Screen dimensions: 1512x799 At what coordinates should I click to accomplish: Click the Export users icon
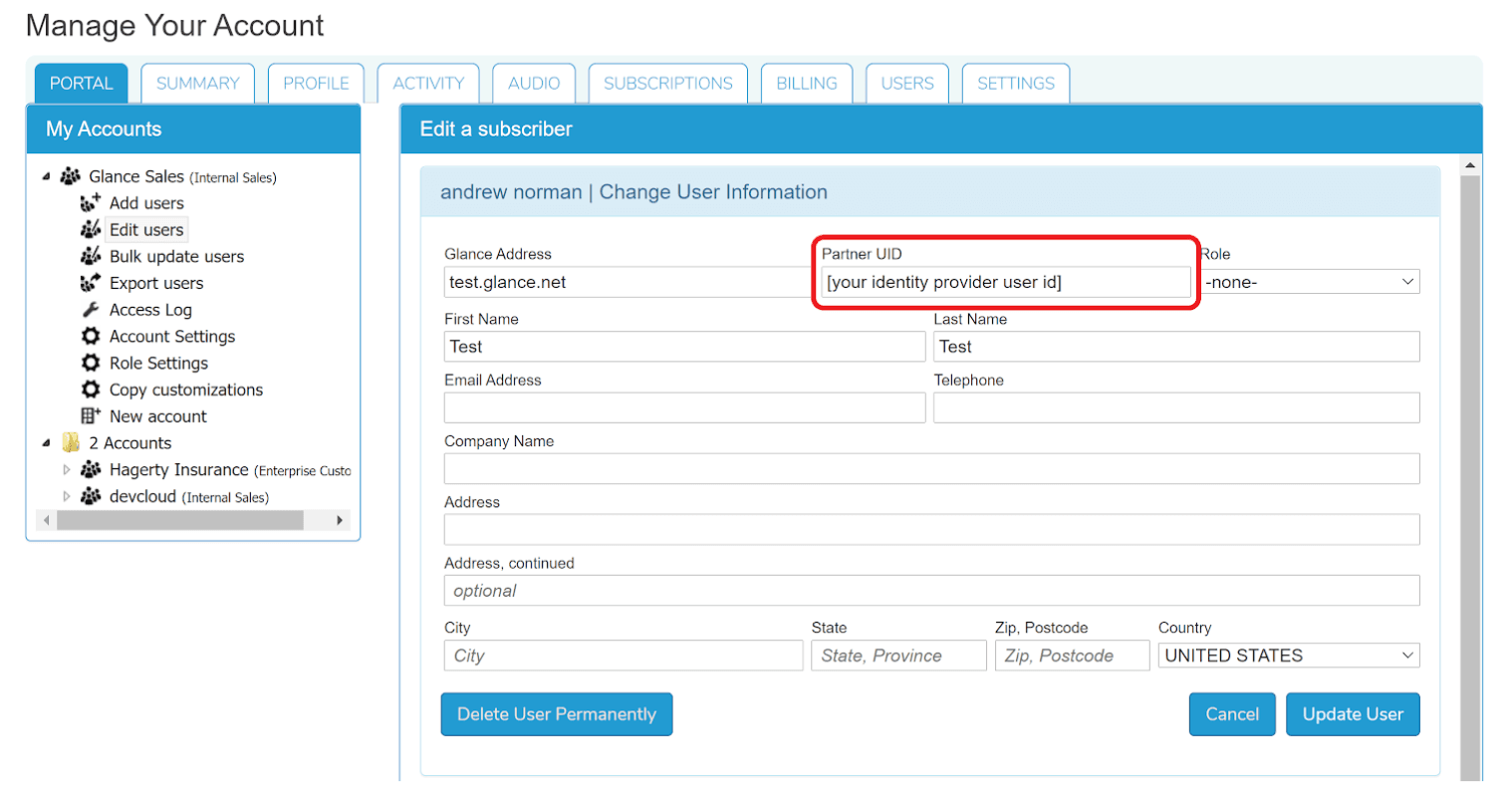91,284
